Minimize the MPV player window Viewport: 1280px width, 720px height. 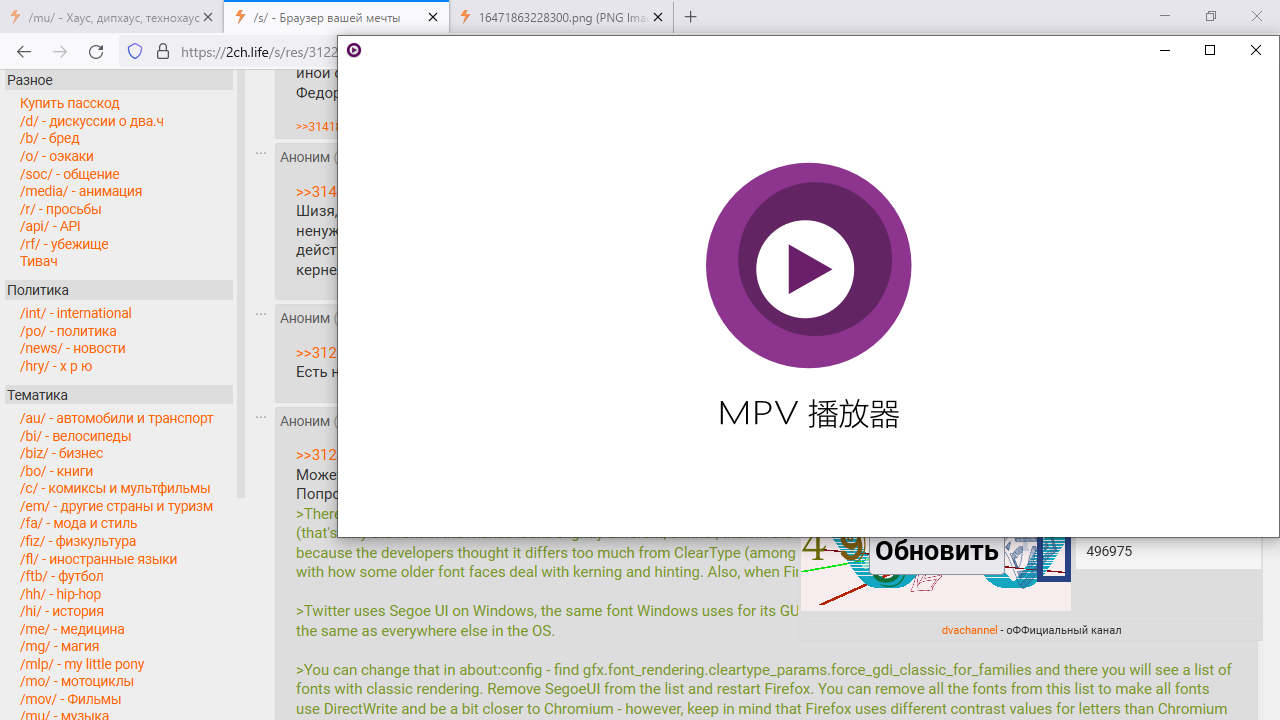[x=1165, y=50]
